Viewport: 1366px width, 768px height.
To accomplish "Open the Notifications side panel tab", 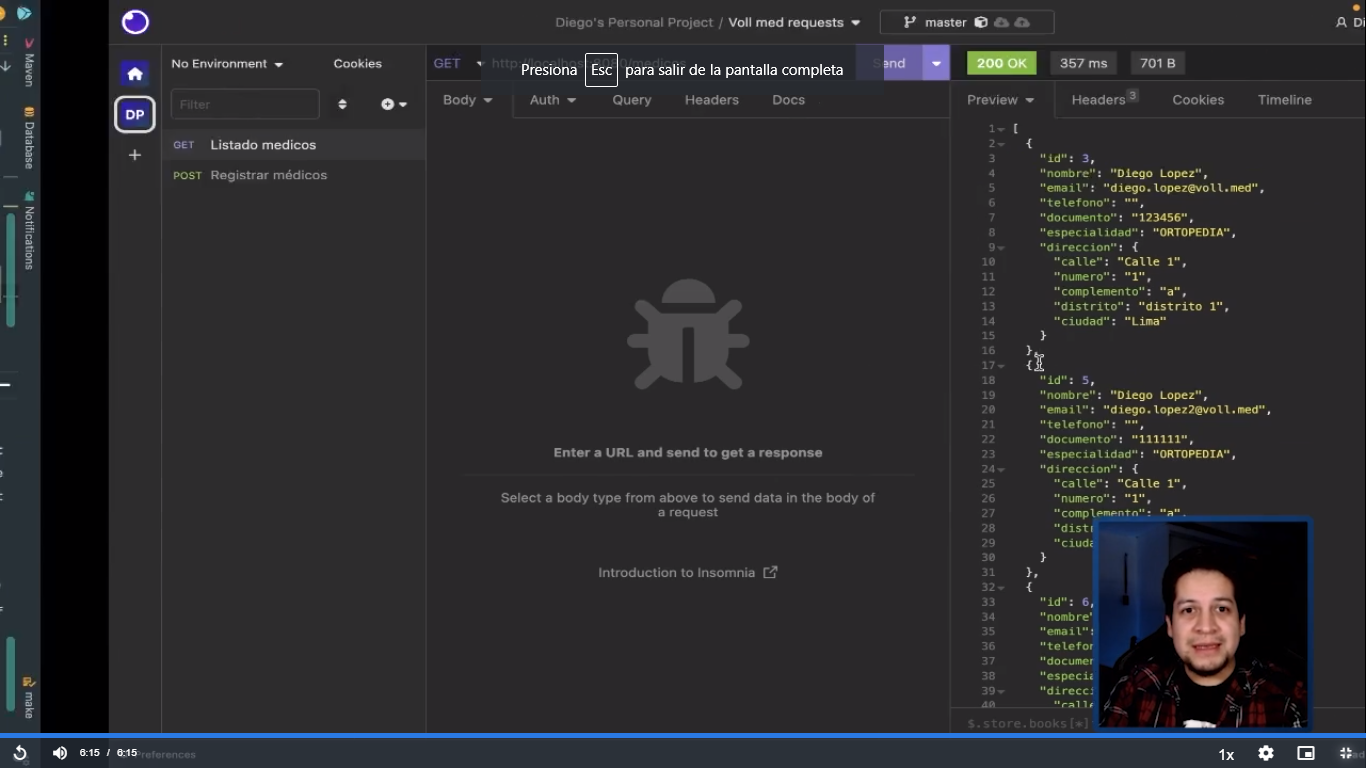I will (x=29, y=230).
